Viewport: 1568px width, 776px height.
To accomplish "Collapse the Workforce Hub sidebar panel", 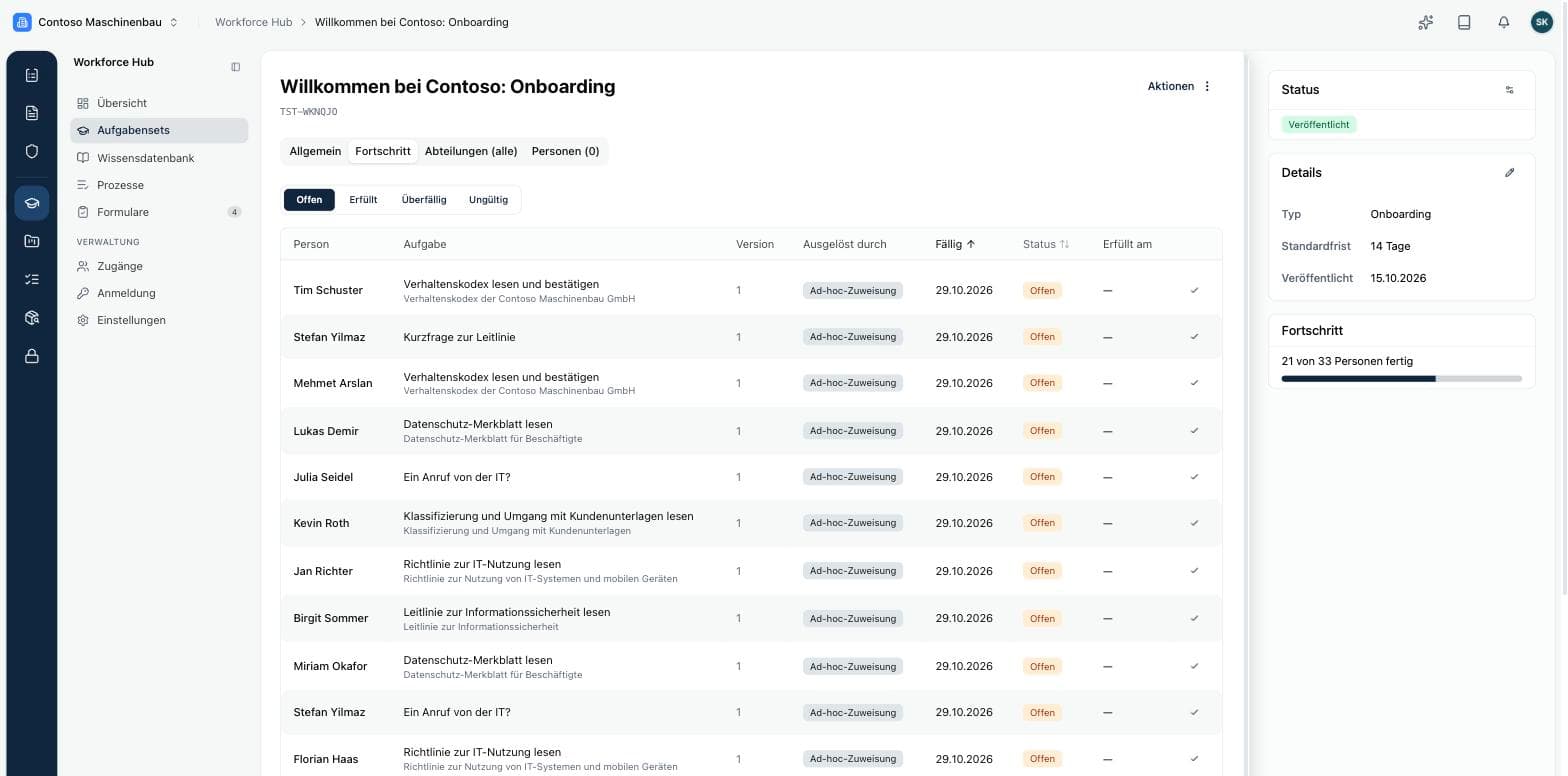I will point(236,67).
